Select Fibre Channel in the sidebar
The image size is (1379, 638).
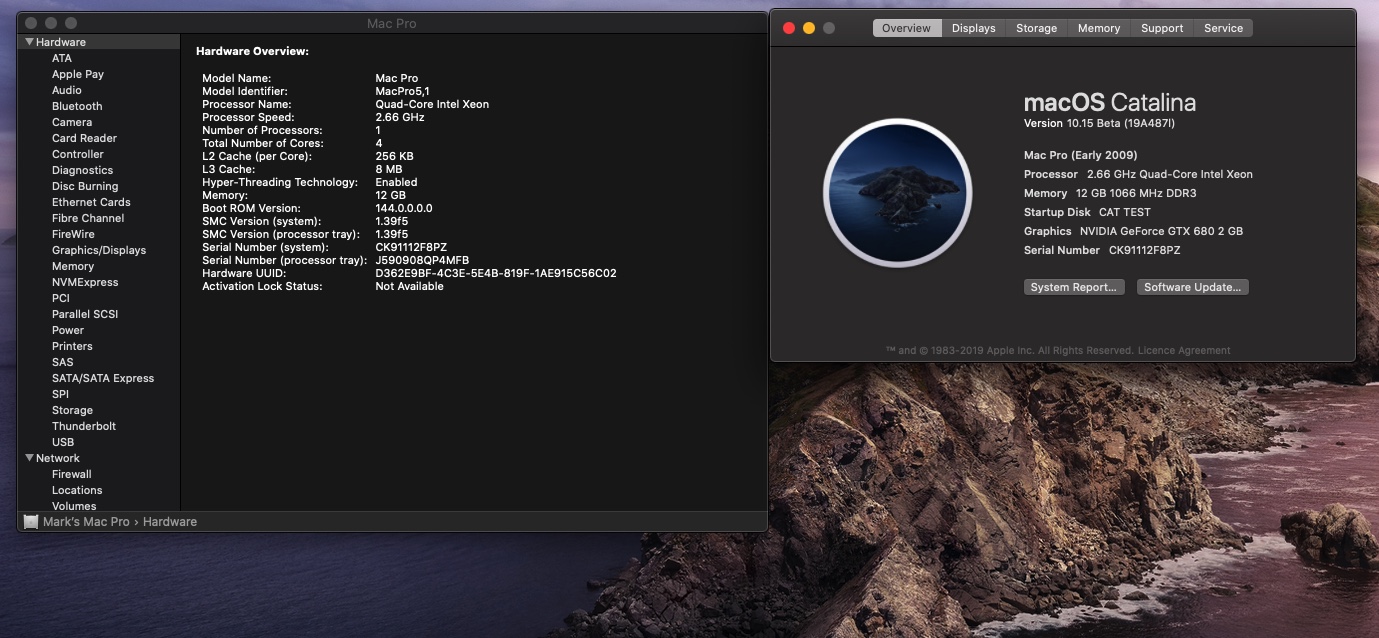[88, 218]
